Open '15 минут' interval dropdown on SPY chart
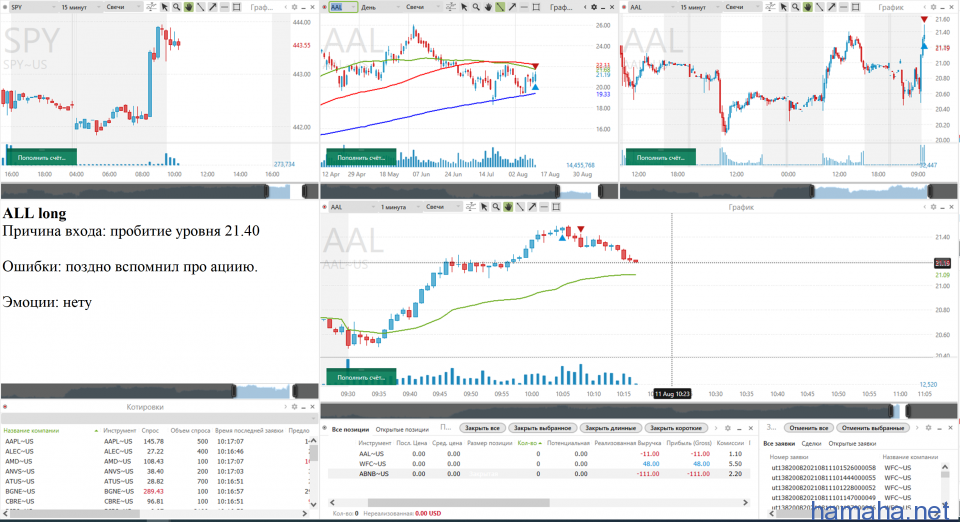The width and height of the screenshot is (960, 522). pos(80,7)
